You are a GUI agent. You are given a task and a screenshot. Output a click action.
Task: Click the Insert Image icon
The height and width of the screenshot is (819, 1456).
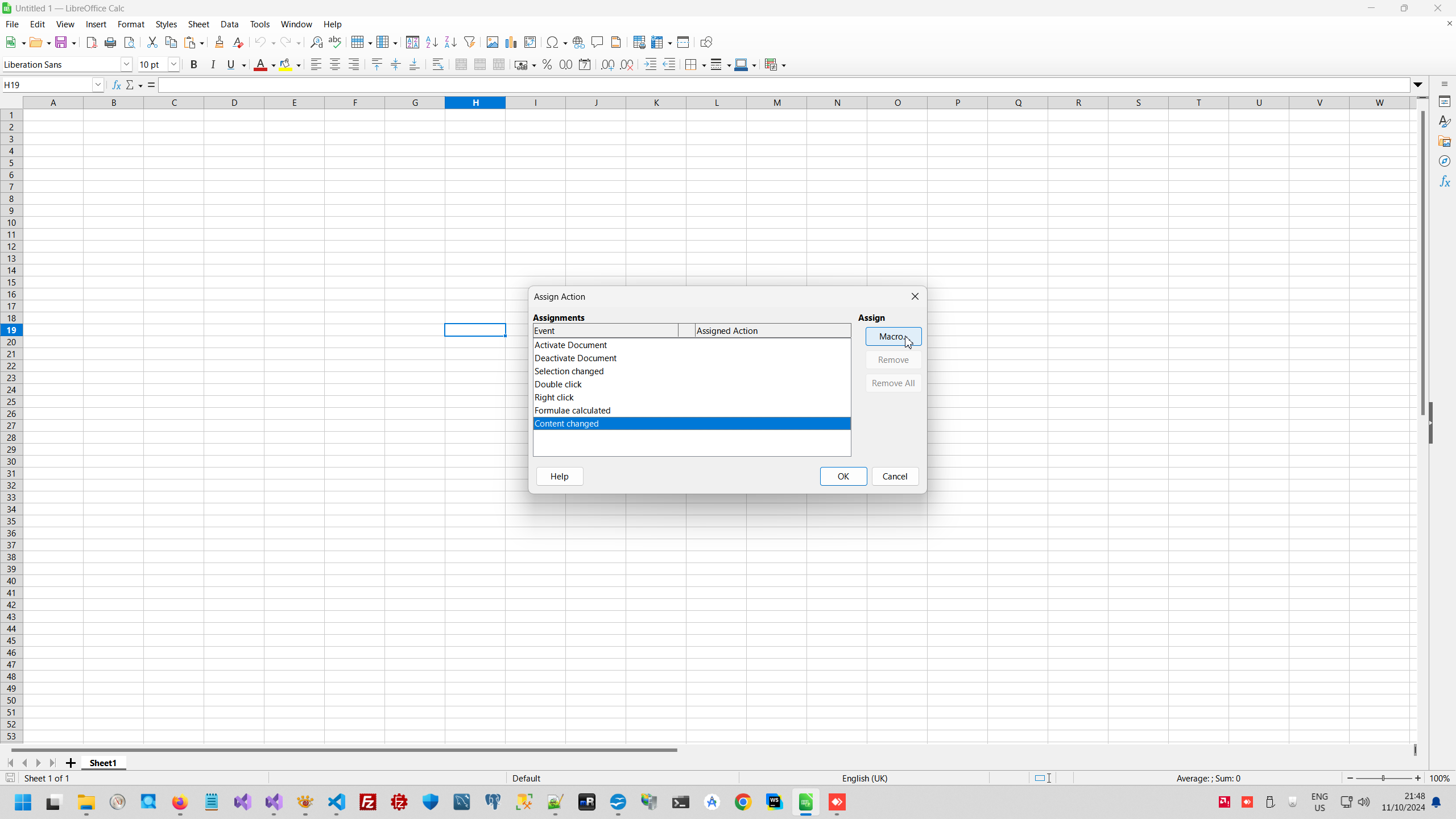pyautogui.click(x=493, y=42)
